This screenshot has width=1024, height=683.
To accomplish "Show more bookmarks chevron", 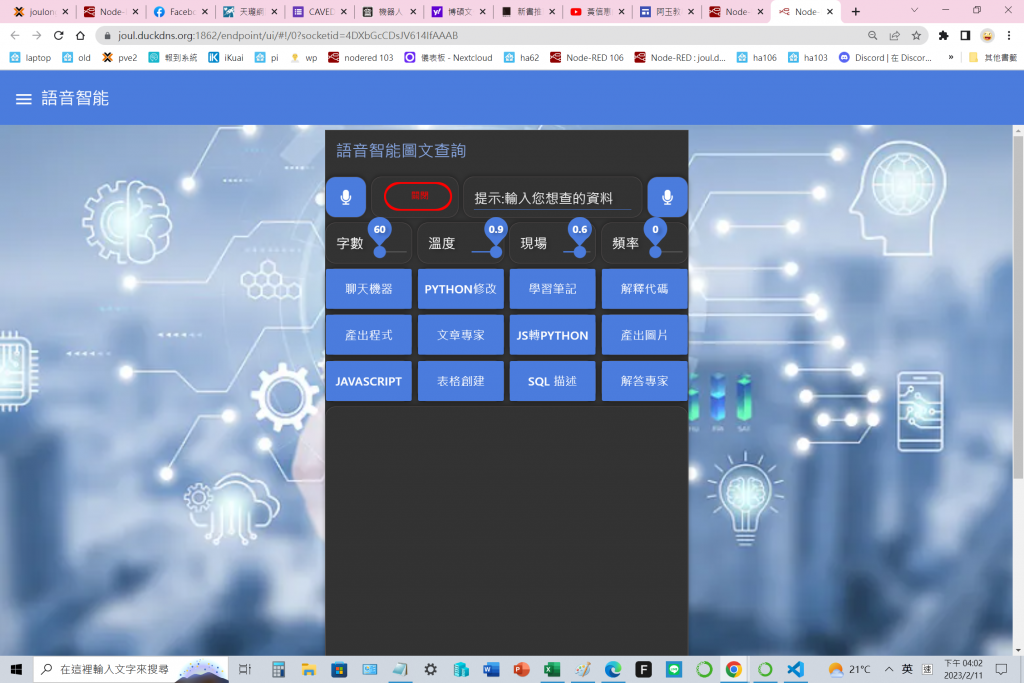I will pos(950,57).
